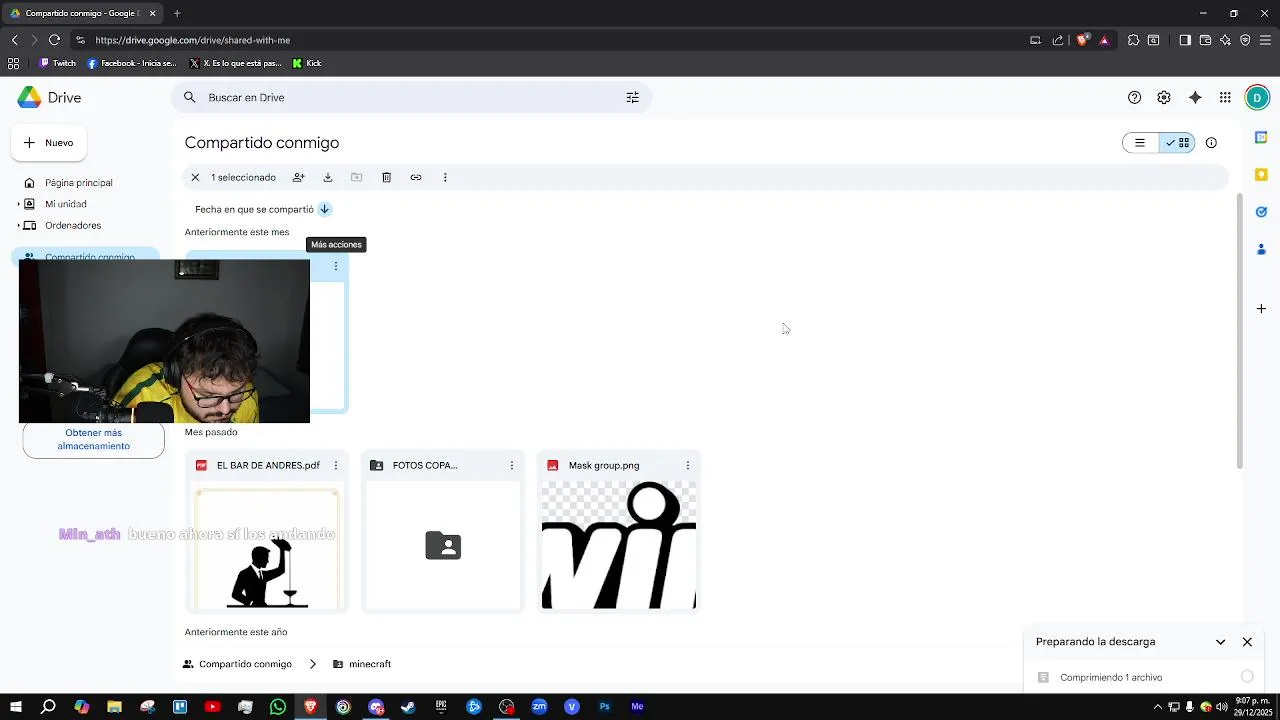Download the selected file

pyautogui.click(x=327, y=177)
